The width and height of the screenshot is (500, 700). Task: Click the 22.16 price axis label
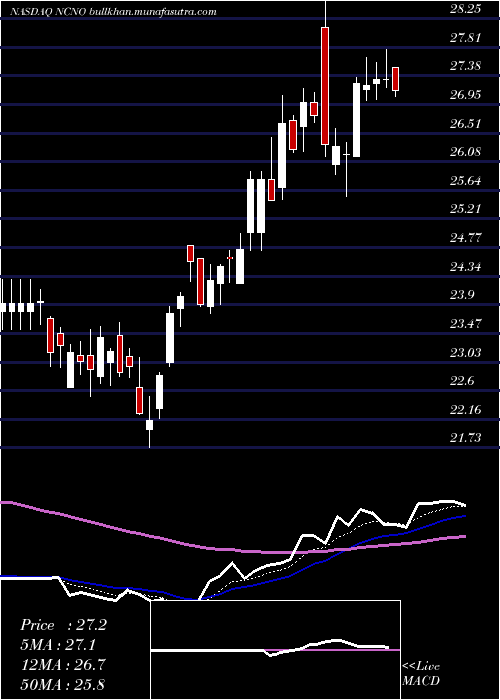coord(465,409)
